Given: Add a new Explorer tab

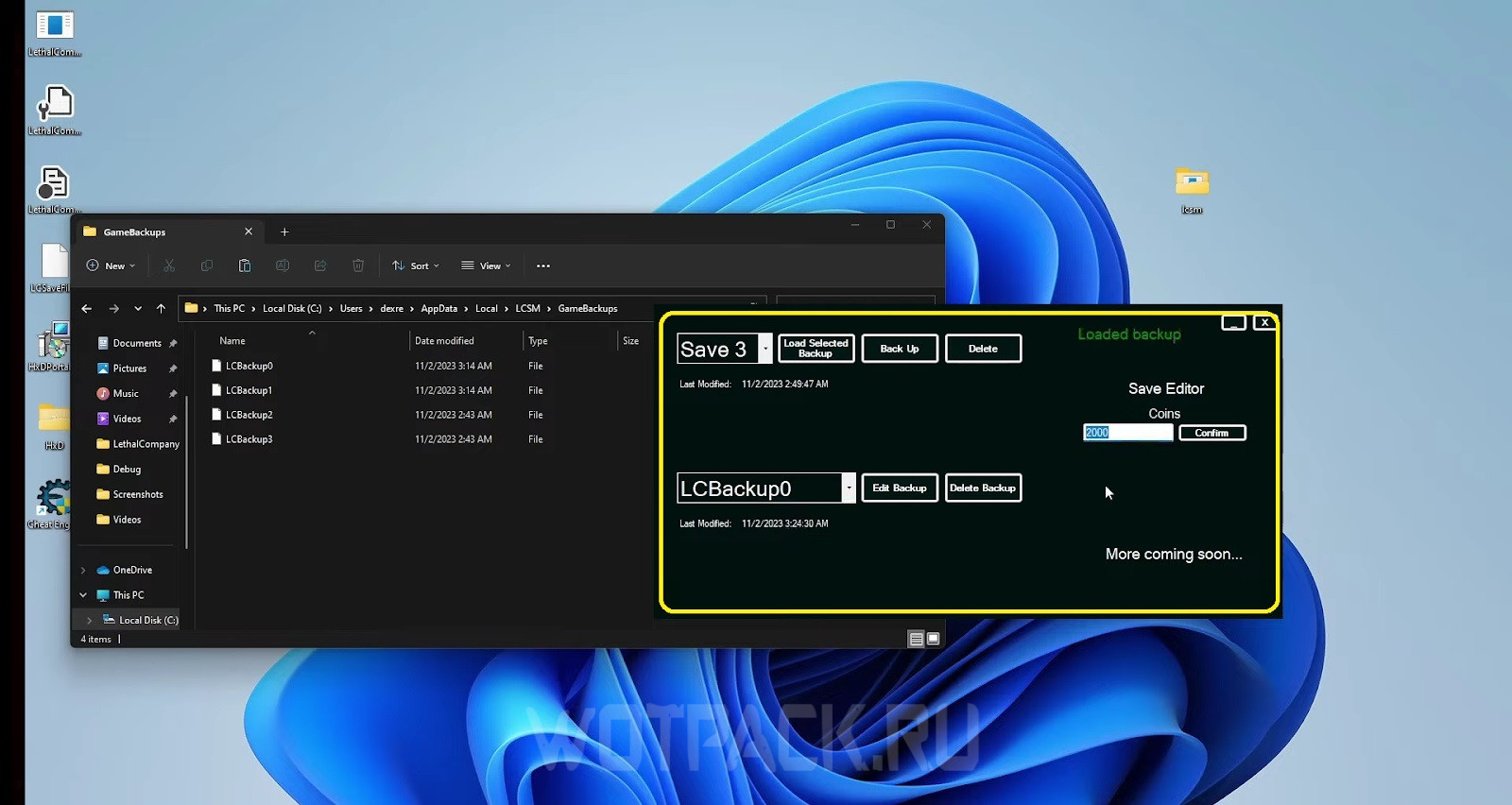Looking at the screenshot, I should (x=284, y=231).
